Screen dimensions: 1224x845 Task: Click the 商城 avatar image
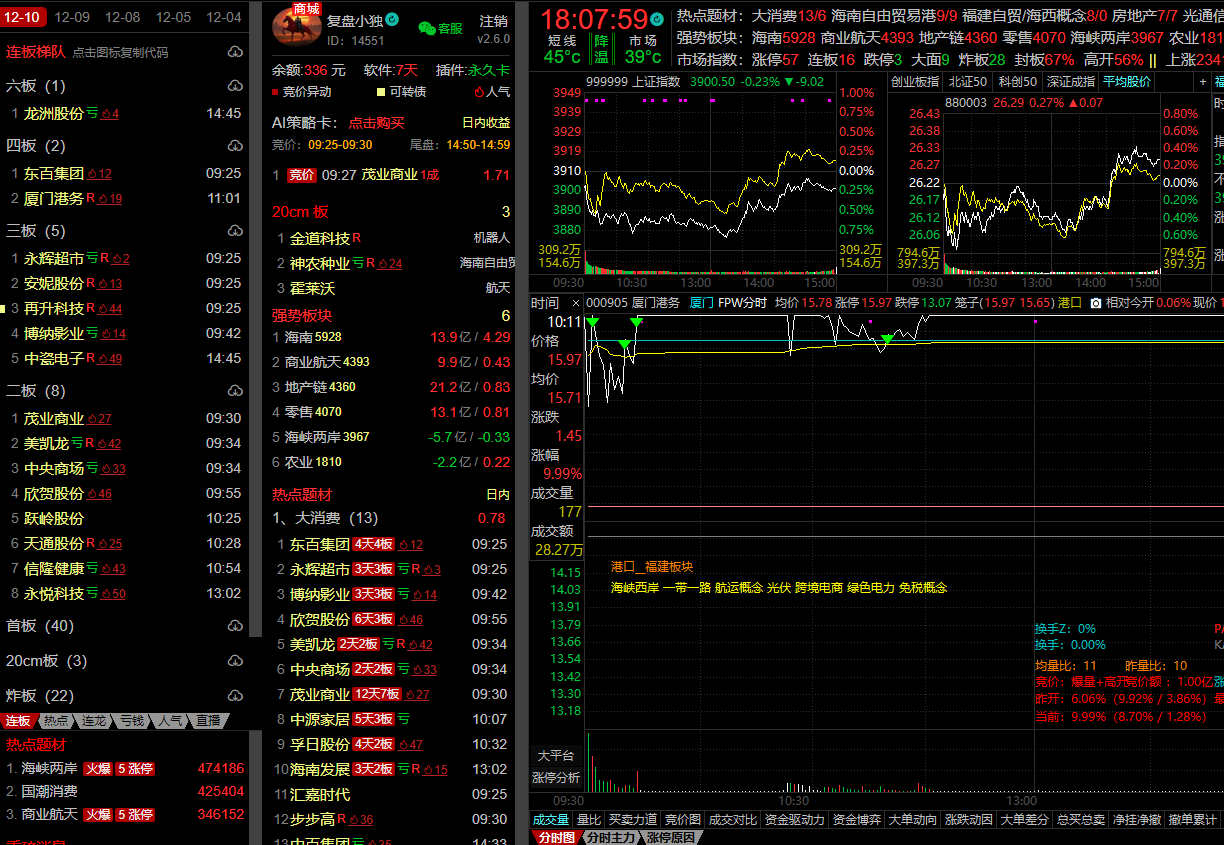297,25
